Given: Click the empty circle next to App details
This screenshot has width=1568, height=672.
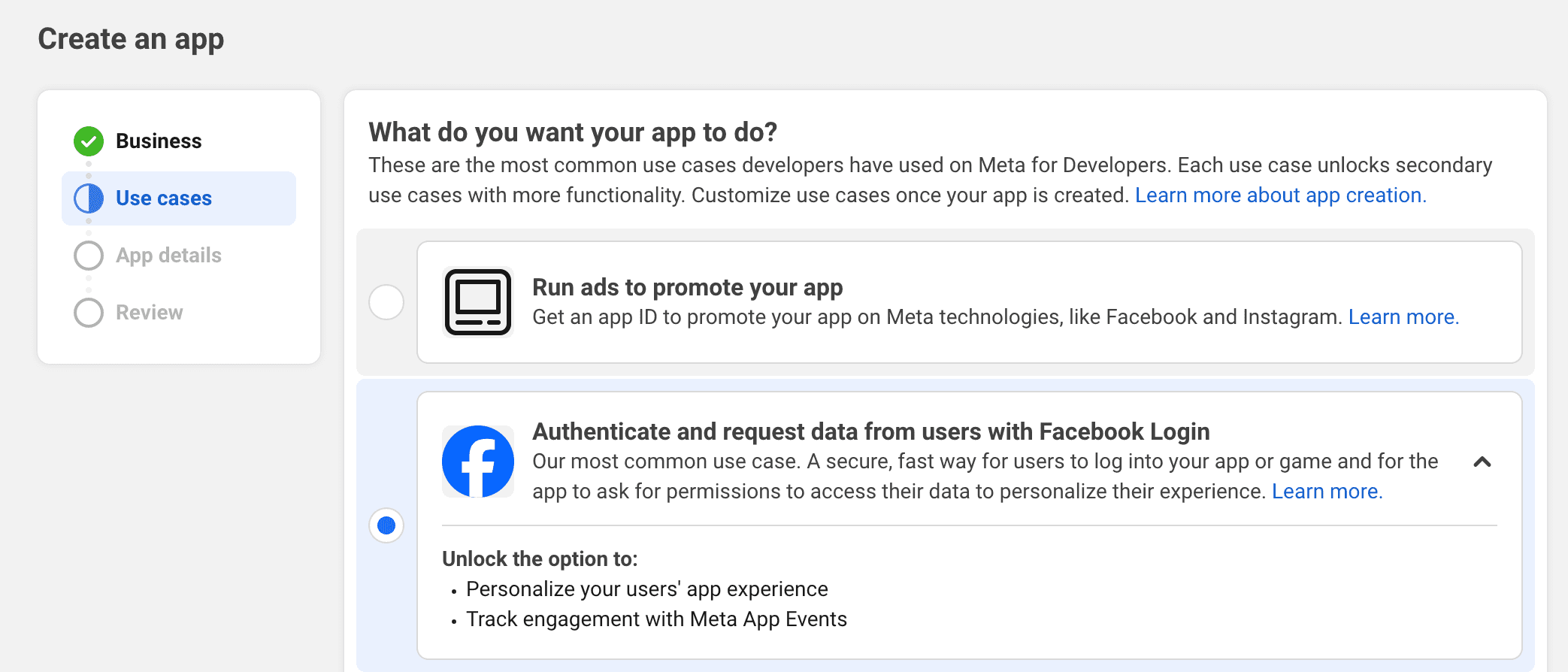Looking at the screenshot, I should (x=89, y=256).
